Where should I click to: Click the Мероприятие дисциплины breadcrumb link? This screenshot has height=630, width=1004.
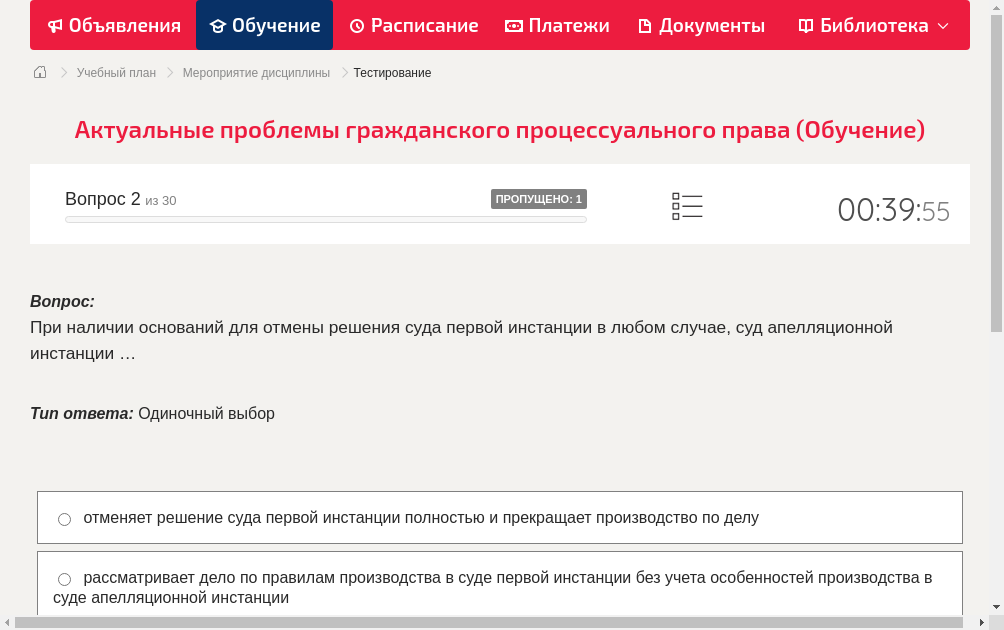click(x=256, y=72)
